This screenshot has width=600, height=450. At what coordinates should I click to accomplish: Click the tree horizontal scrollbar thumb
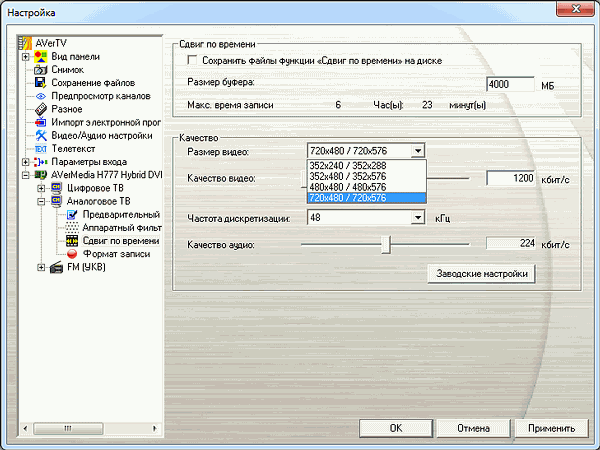point(68,428)
